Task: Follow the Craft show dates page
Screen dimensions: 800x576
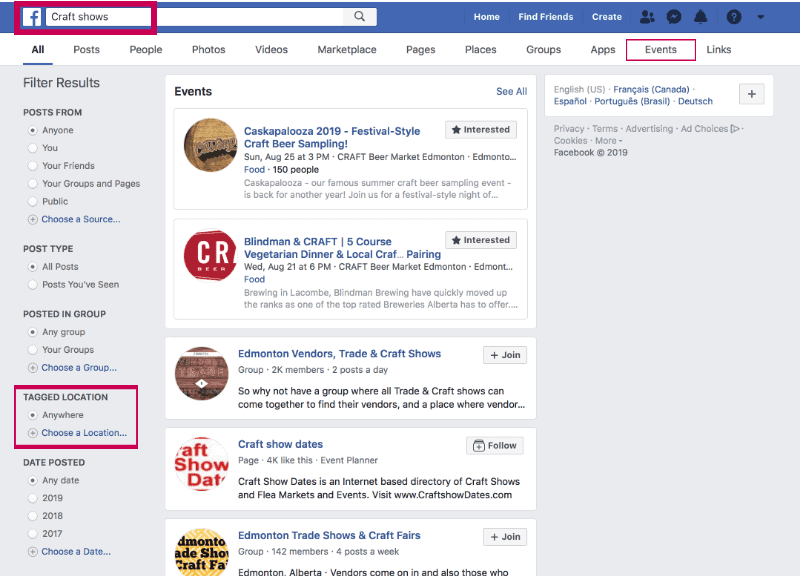Action: tap(494, 445)
